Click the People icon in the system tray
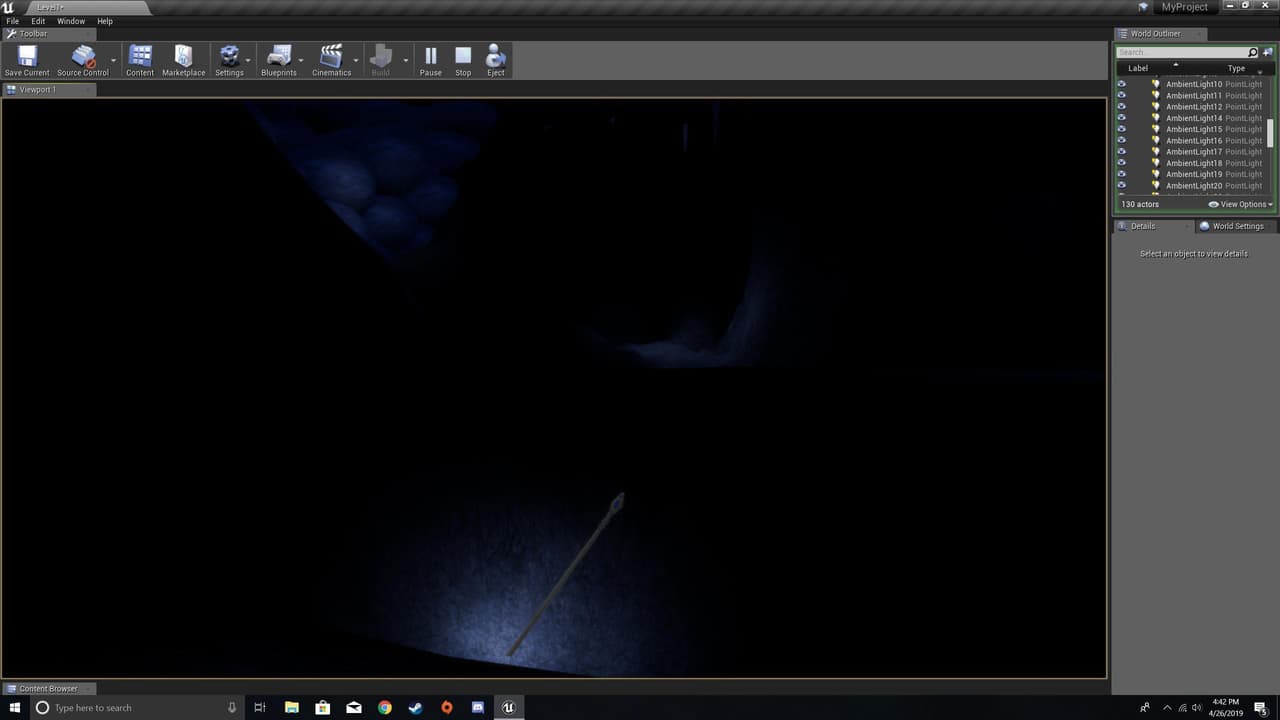The height and width of the screenshot is (720, 1280). pos(1145,708)
